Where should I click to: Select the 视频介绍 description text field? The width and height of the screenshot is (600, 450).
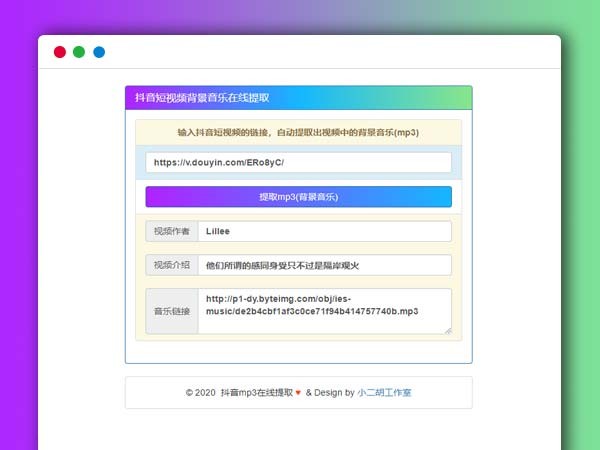tap(324, 265)
